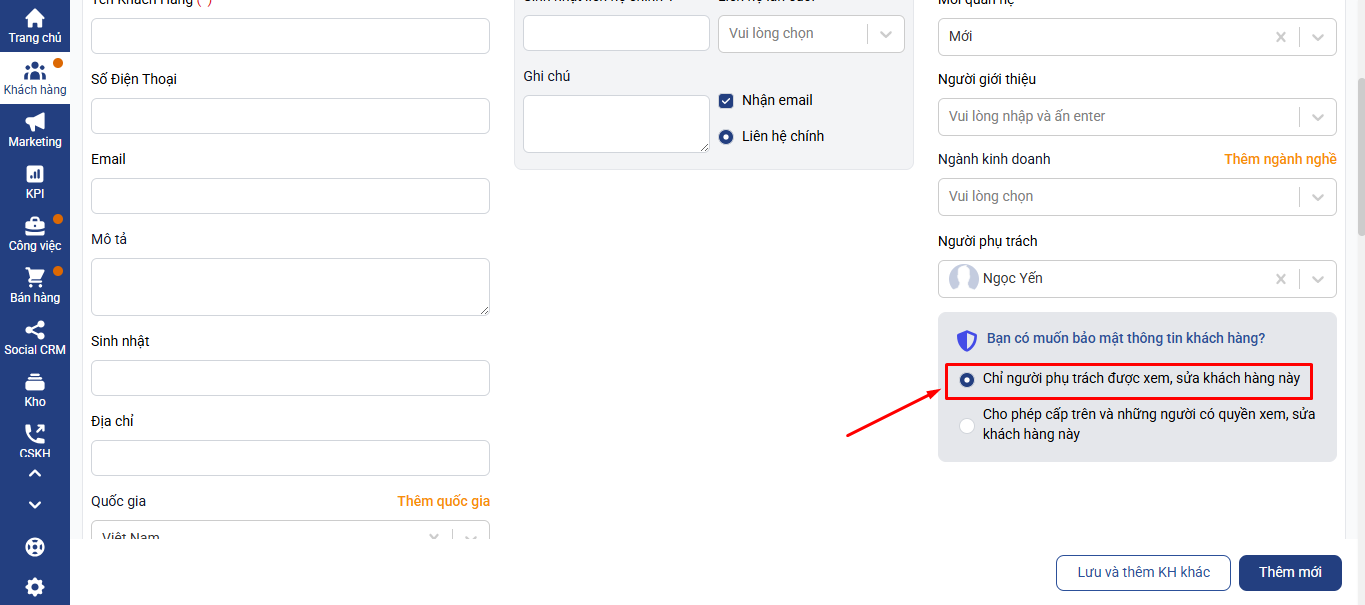The height and width of the screenshot is (605, 1365).
Task: Open the Marketing megaphone icon
Action: (35, 122)
